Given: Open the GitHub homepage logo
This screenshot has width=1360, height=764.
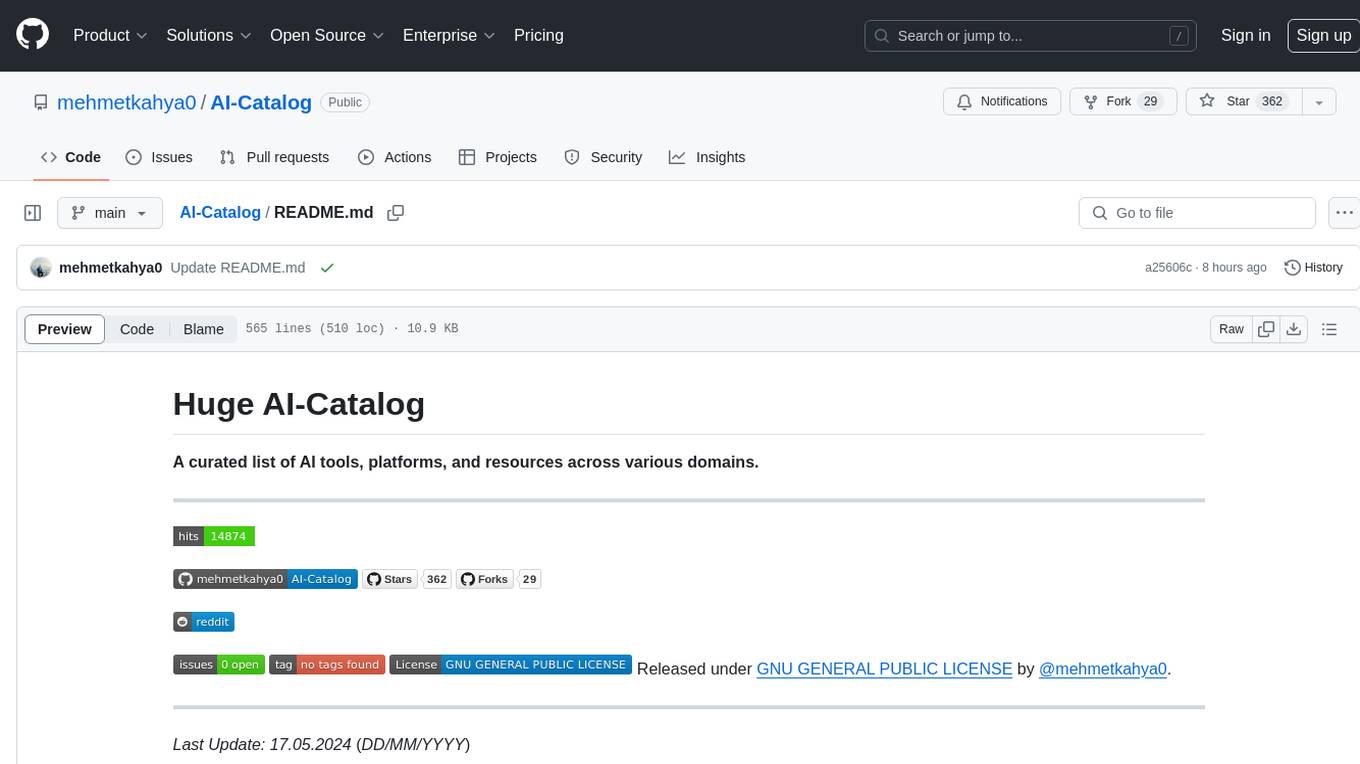Looking at the screenshot, I should (32, 35).
